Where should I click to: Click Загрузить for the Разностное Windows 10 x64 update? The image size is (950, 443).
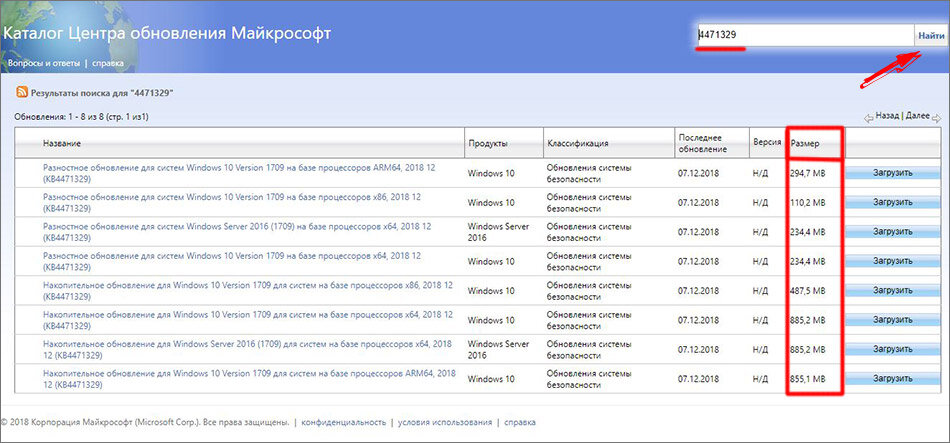(x=892, y=261)
